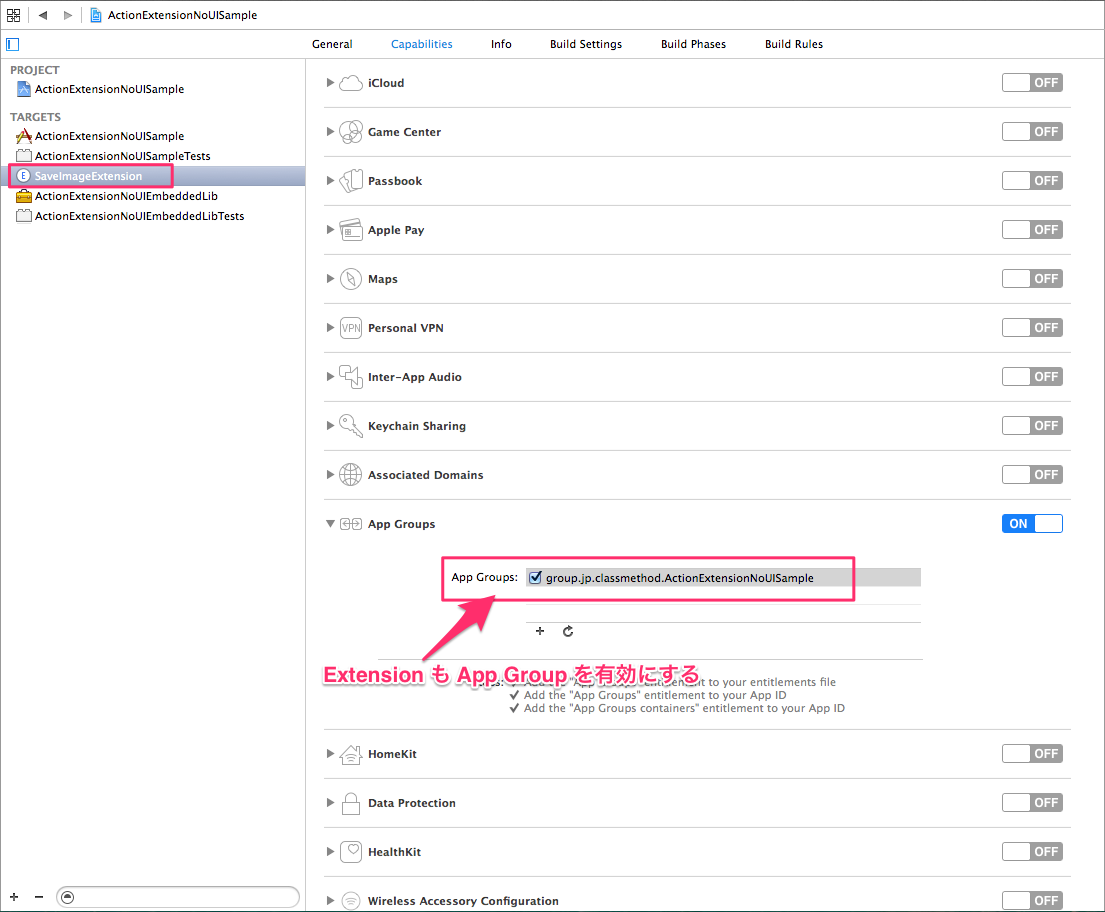1105x912 pixels.
Task: Expand the Maps section
Action: coord(330,279)
